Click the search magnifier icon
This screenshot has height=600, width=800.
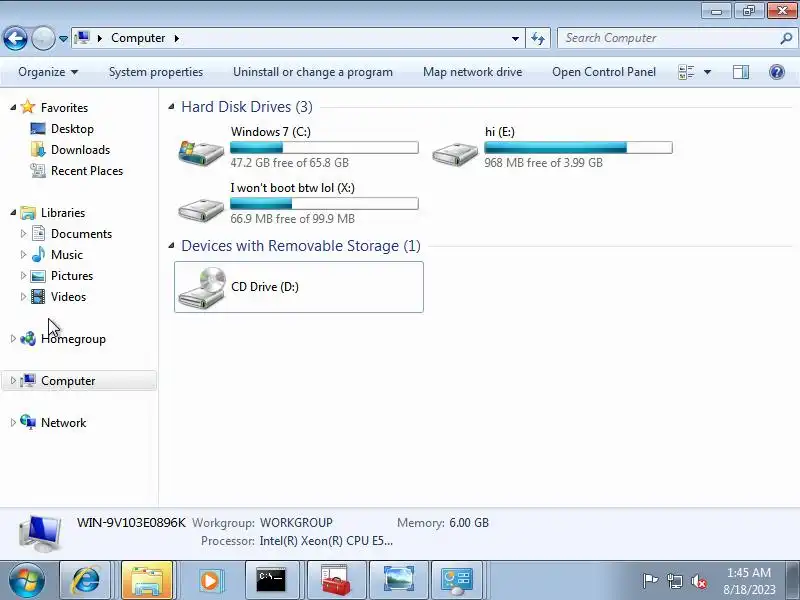pos(786,38)
